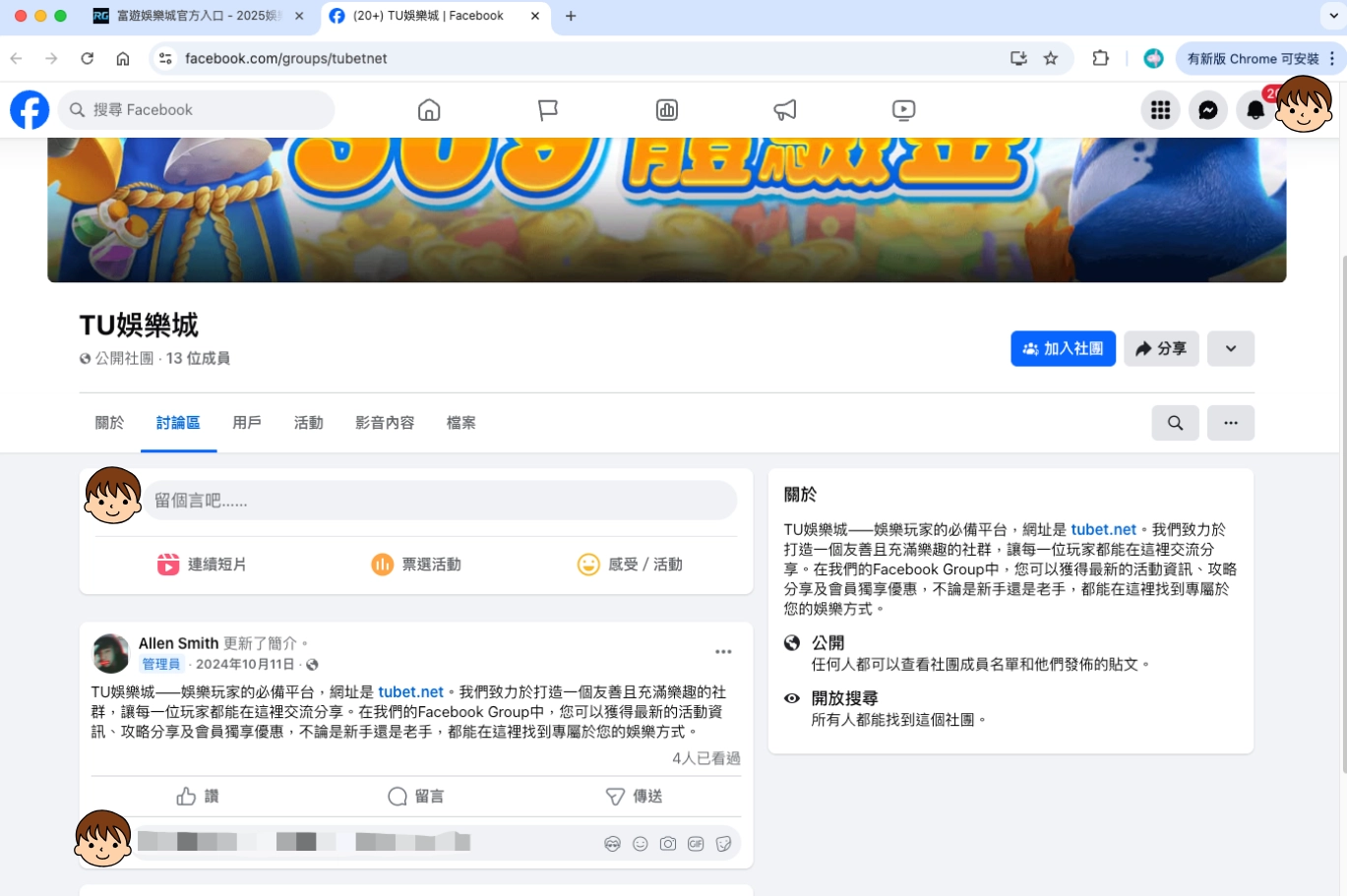Viewport: 1347px width, 896px height.
Task: Go back with Chrome's back arrow
Action: click(x=17, y=59)
